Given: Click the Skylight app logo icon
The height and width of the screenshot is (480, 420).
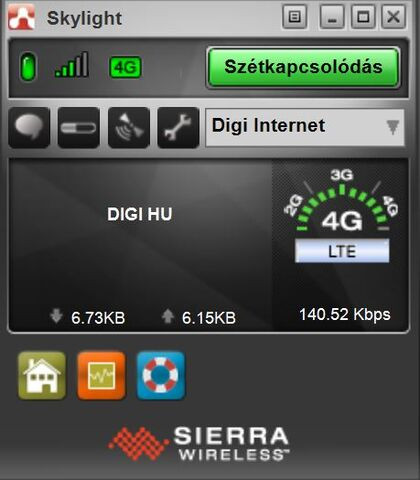Looking at the screenshot, I should pos(21,17).
